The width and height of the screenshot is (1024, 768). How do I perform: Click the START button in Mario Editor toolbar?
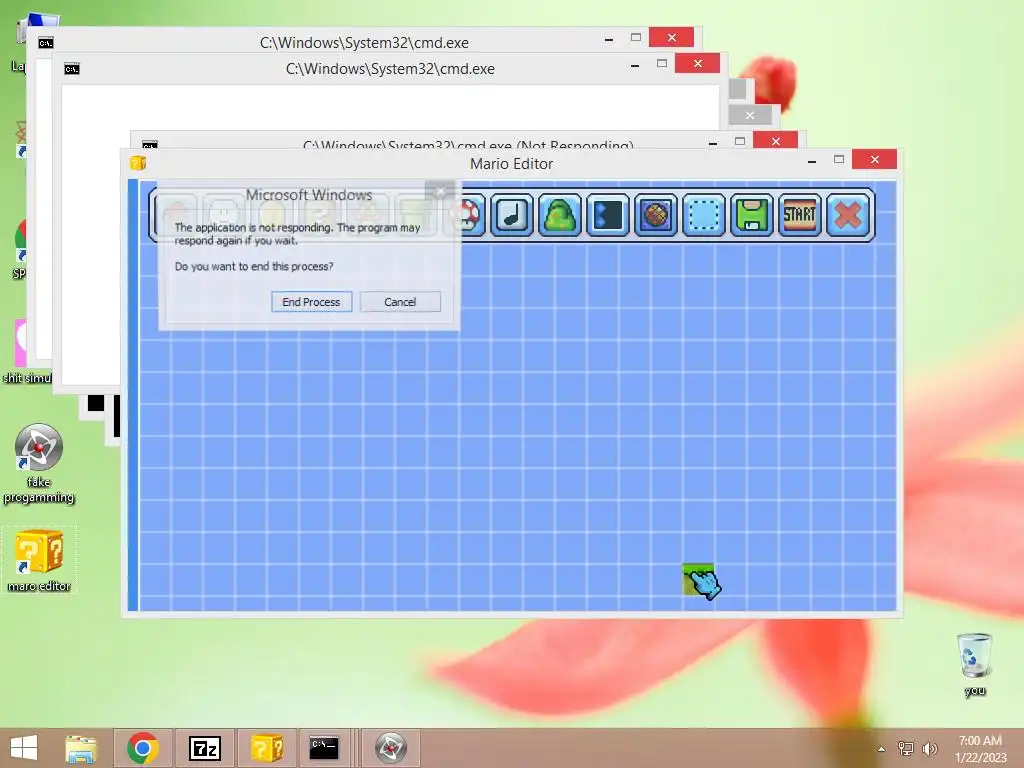(799, 215)
